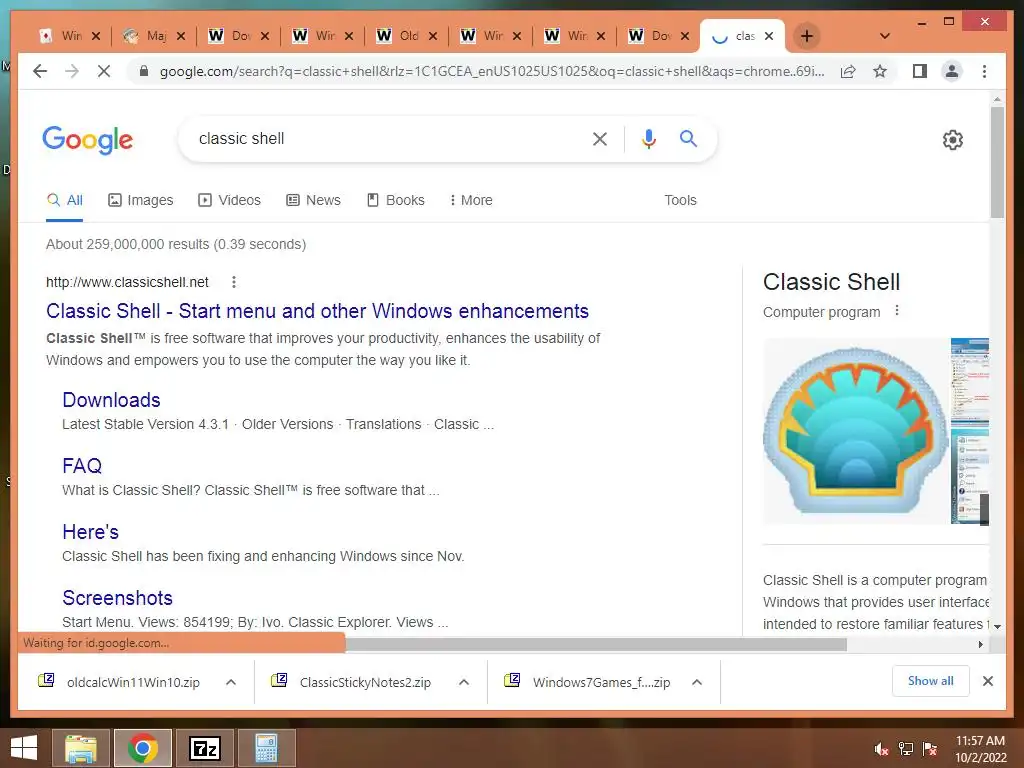Switch to Books results
The image size is (1024, 768).
[396, 200]
